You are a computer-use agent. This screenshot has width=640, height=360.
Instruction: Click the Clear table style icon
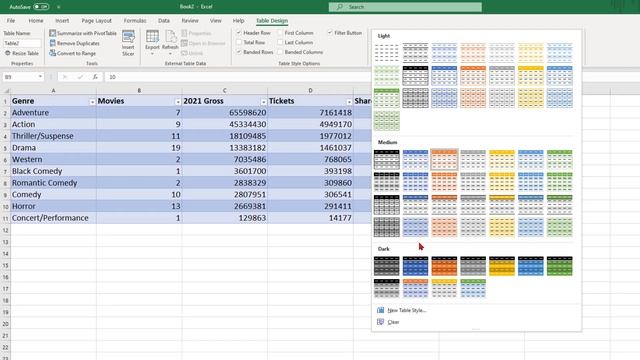pos(380,322)
